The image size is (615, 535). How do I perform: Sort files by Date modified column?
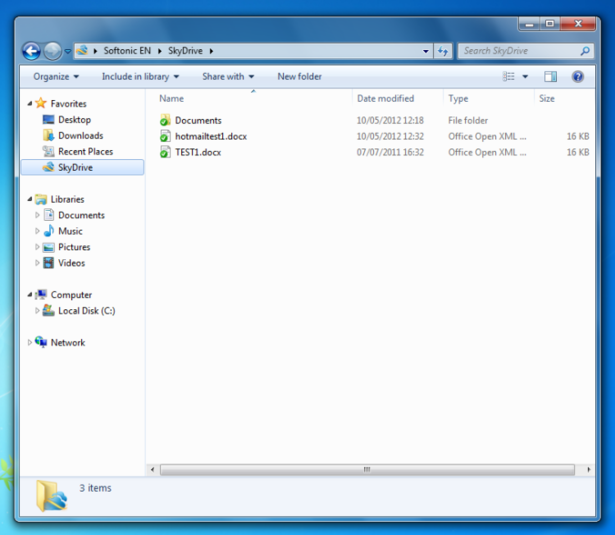point(385,98)
